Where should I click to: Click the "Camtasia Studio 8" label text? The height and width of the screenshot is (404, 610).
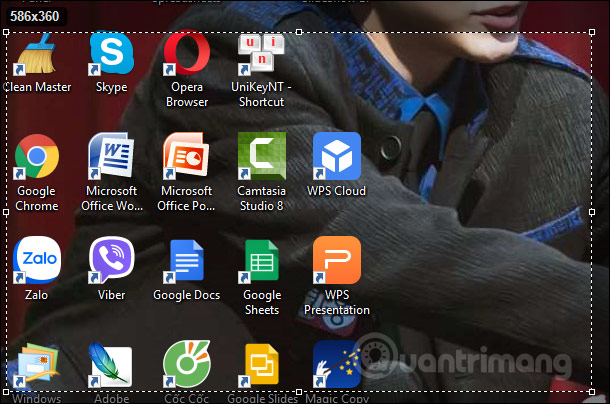(261, 198)
